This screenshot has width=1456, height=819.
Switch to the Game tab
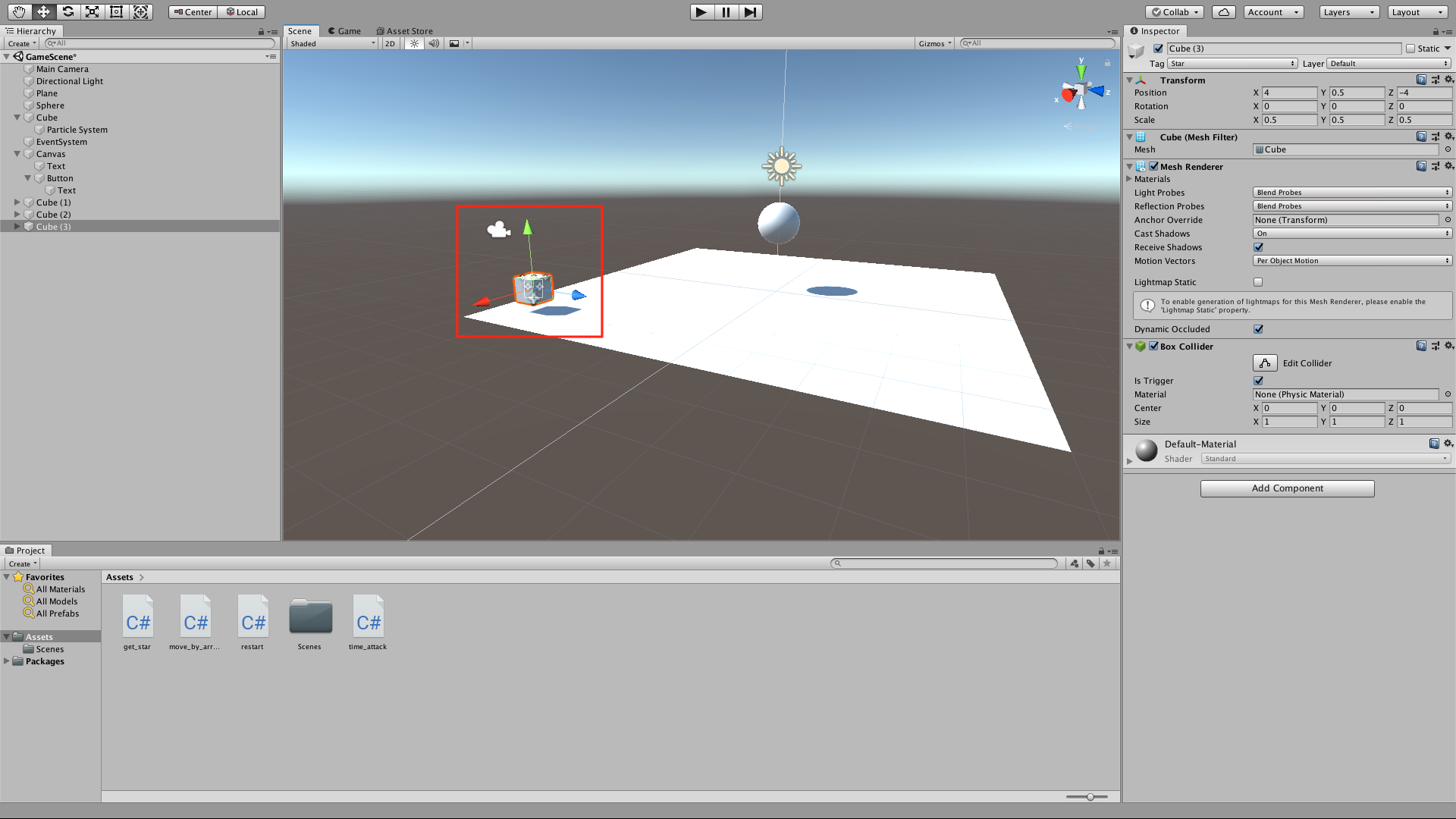[x=344, y=31]
